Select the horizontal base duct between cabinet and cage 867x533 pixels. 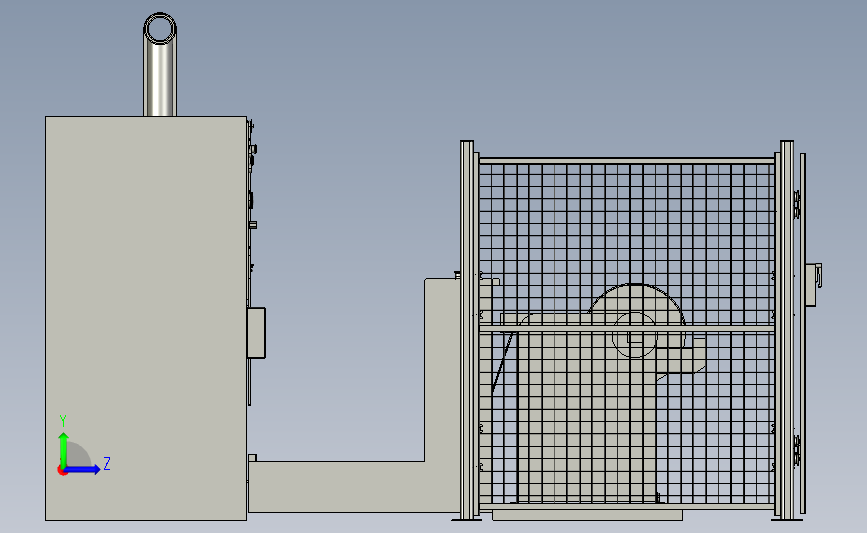(354, 487)
